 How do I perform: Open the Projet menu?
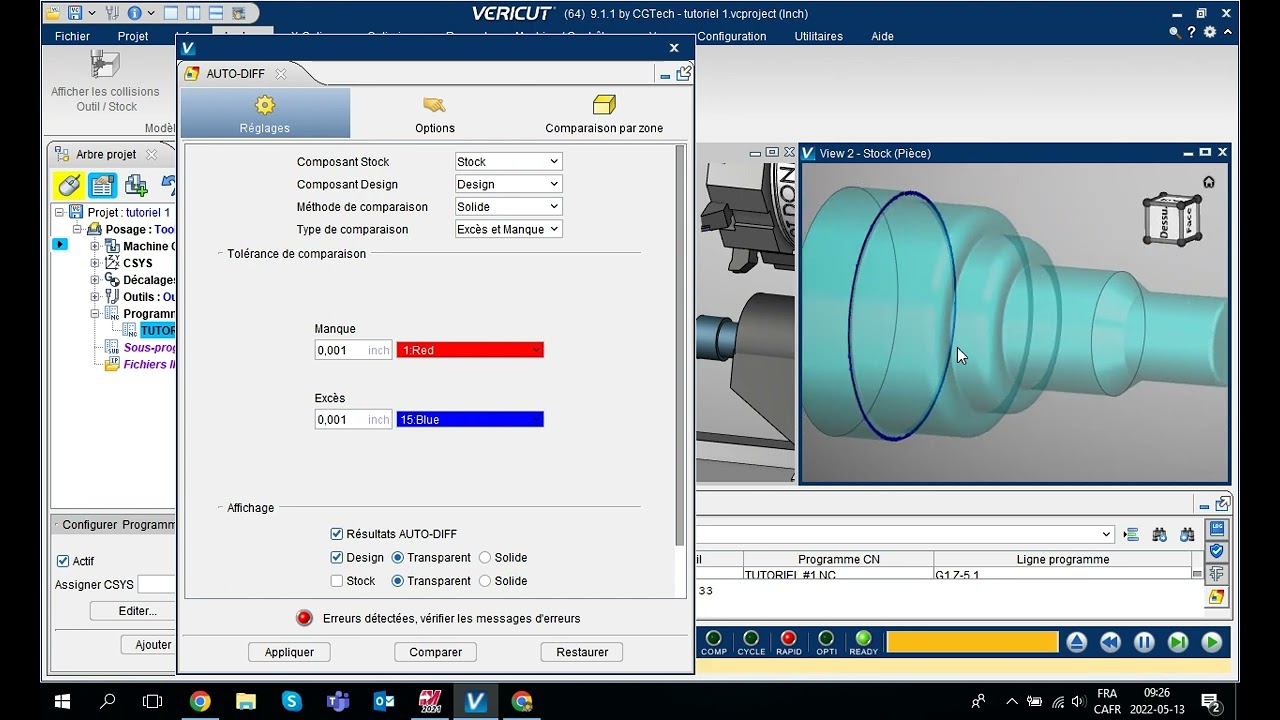(x=133, y=36)
